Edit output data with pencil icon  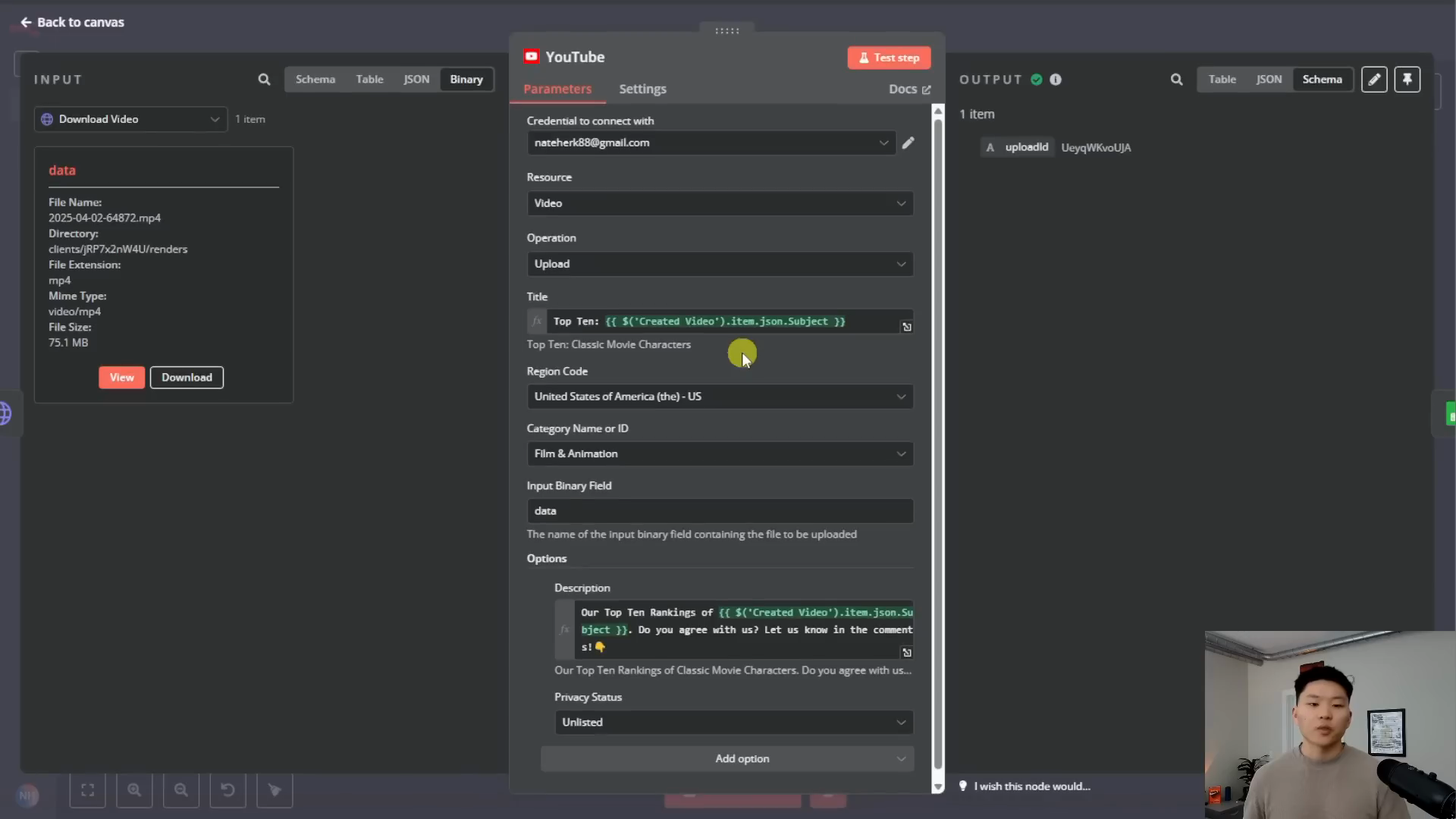click(1374, 79)
